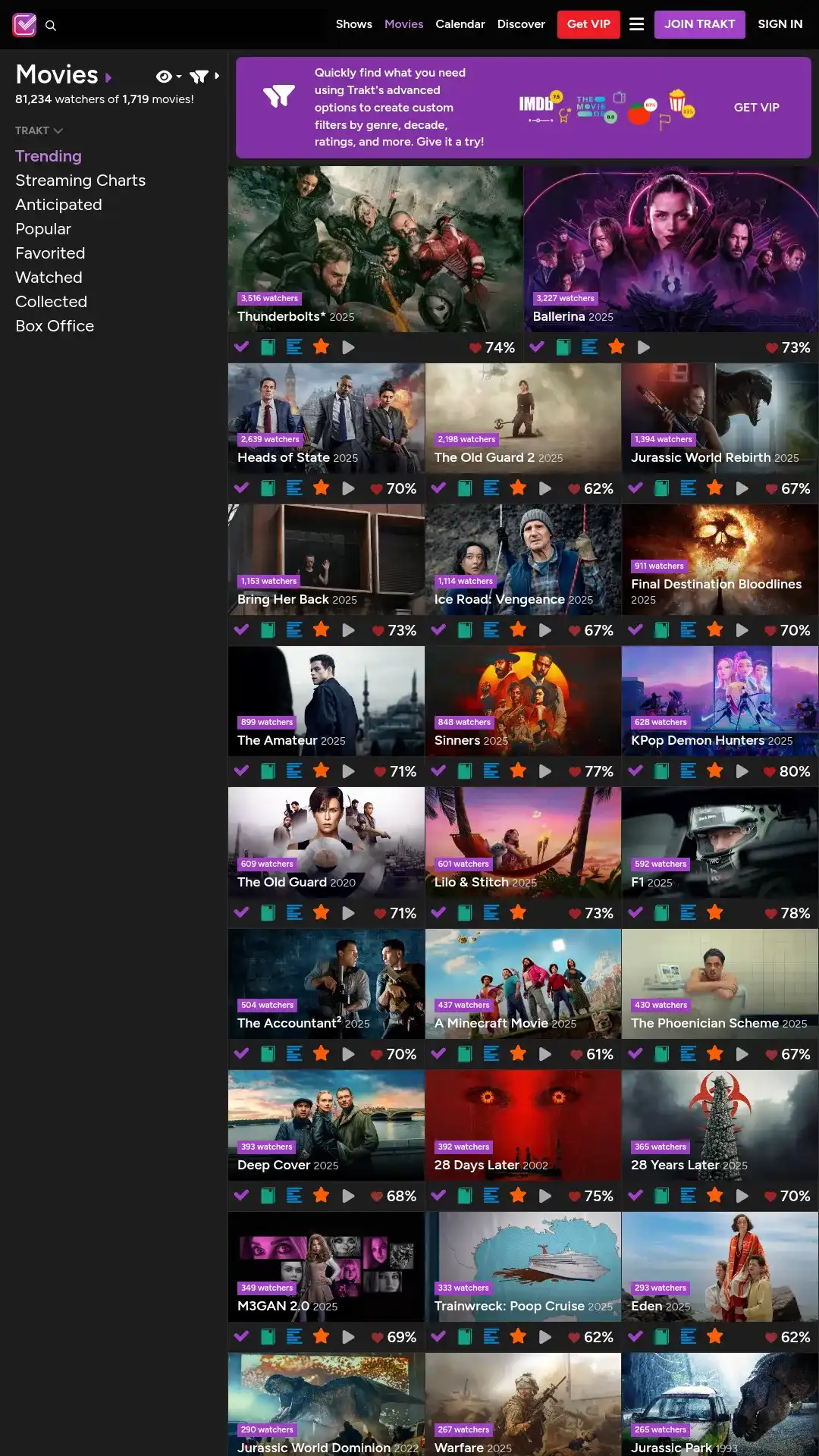
Task: Open the Popular movies link
Action: [x=43, y=229]
